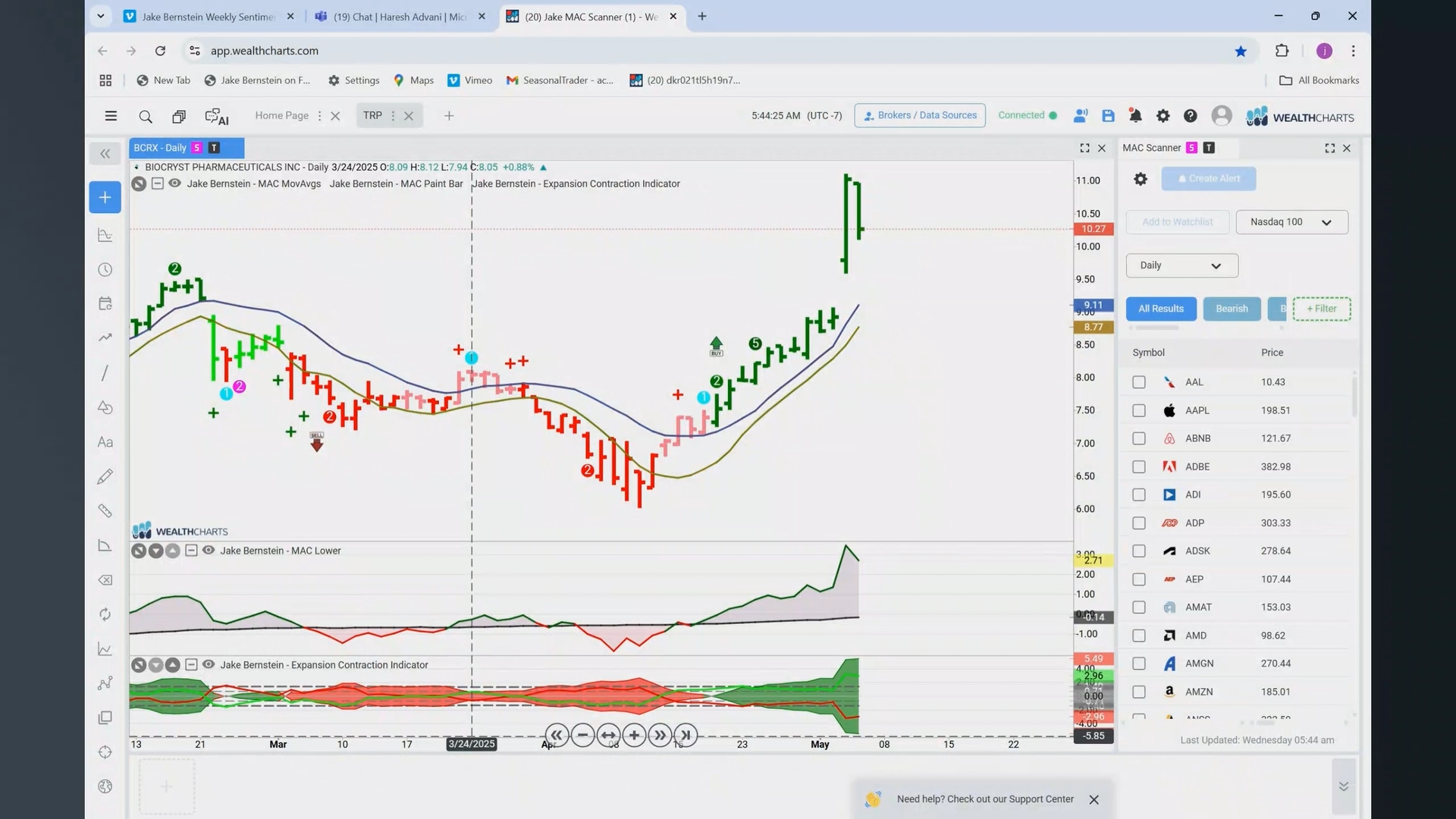Check the AMZN checkbox
The image size is (1456, 819).
point(1138,692)
